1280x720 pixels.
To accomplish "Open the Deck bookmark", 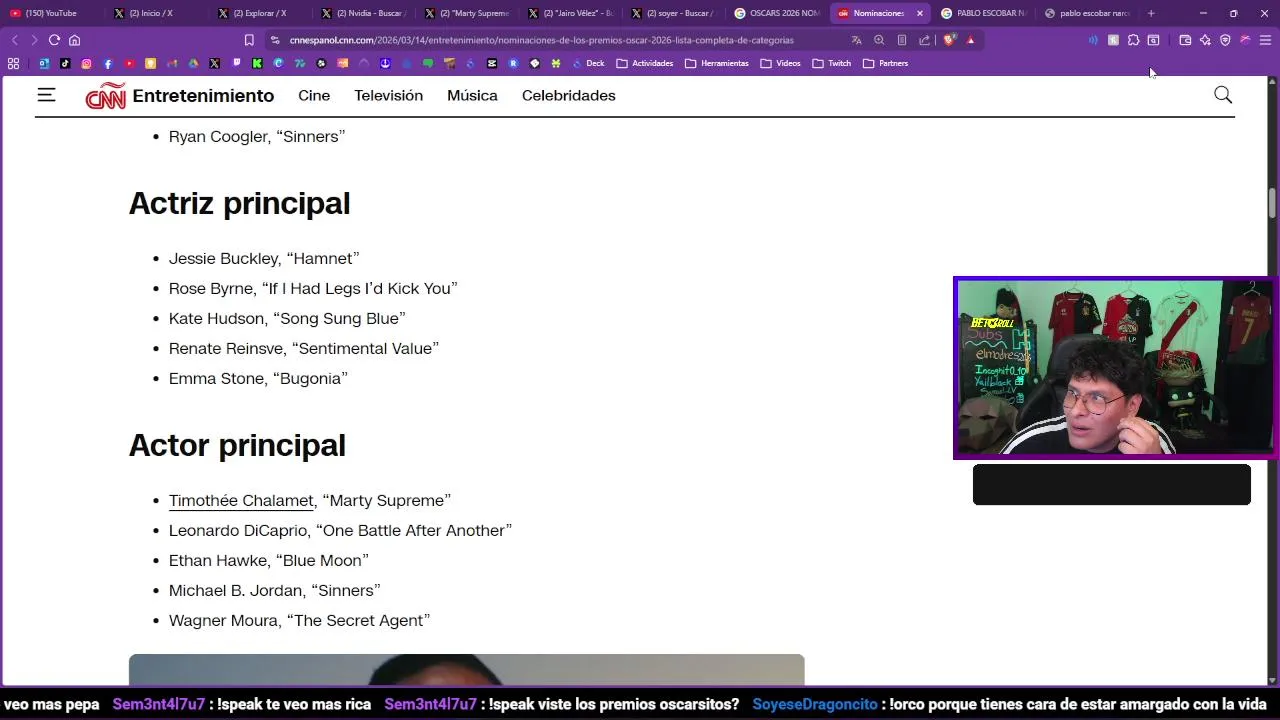I will [x=588, y=63].
